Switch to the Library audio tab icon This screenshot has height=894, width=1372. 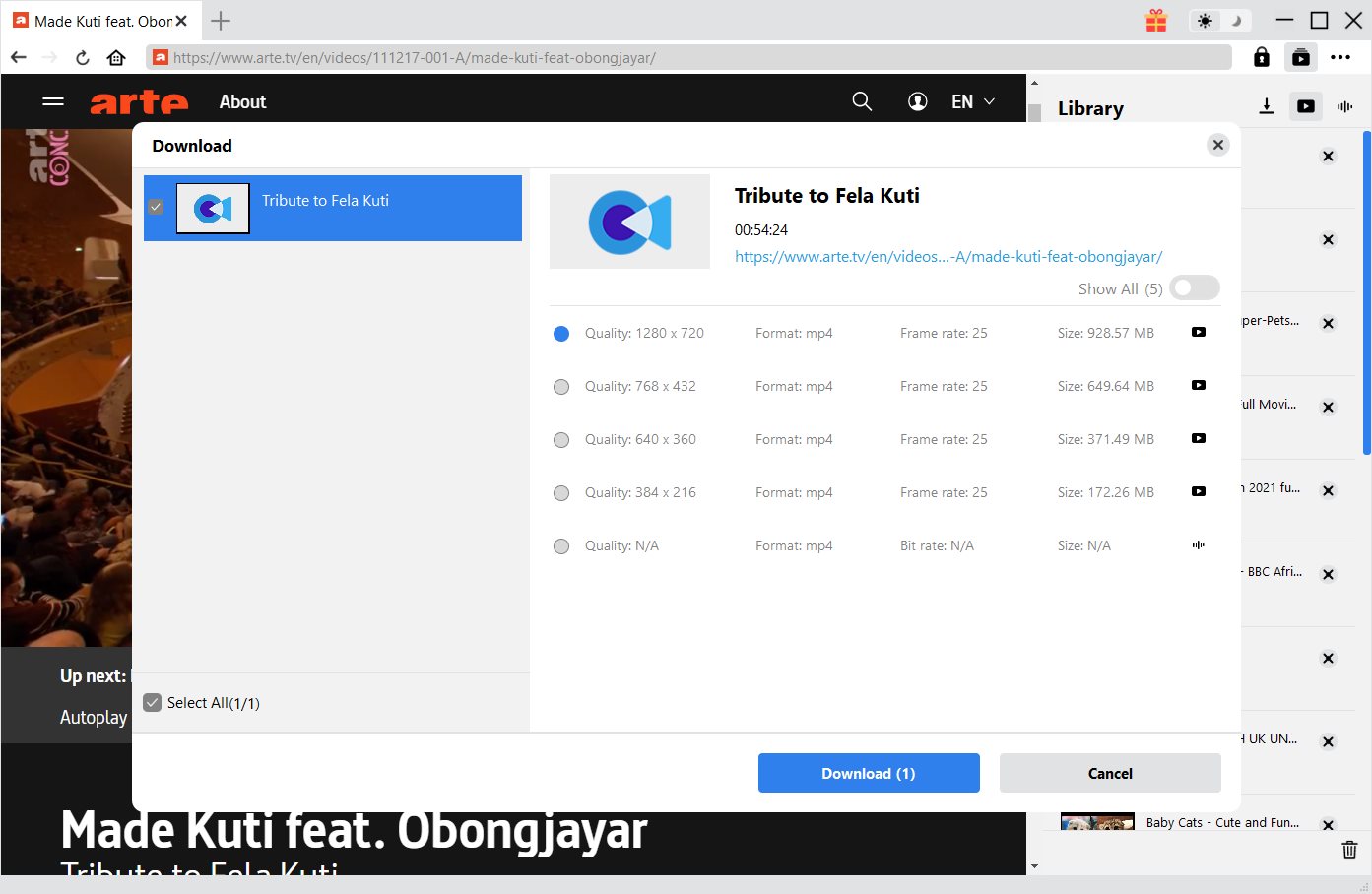[x=1344, y=107]
